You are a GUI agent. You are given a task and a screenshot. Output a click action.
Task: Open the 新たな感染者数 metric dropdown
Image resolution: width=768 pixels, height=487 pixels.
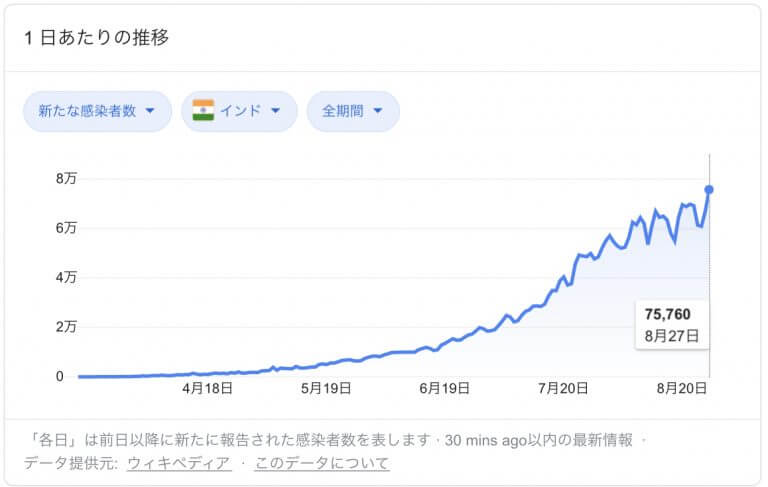point(97,111)
